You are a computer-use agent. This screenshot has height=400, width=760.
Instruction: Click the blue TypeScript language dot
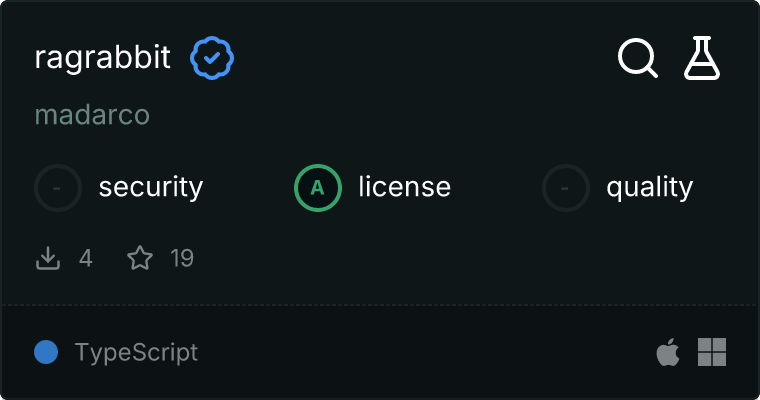click(45, 352)
